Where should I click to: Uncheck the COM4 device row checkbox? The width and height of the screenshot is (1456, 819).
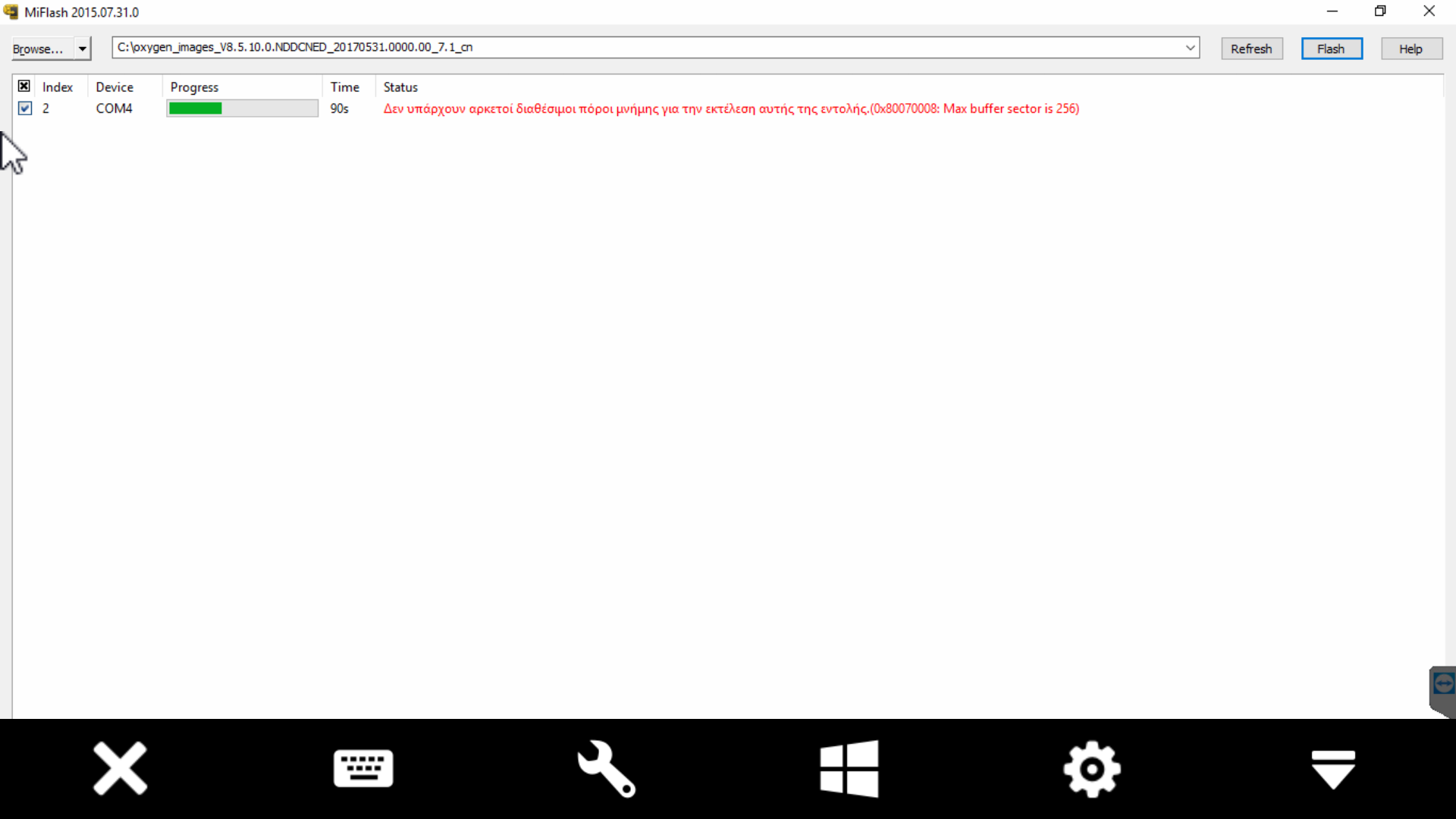[x=25, y=108]
